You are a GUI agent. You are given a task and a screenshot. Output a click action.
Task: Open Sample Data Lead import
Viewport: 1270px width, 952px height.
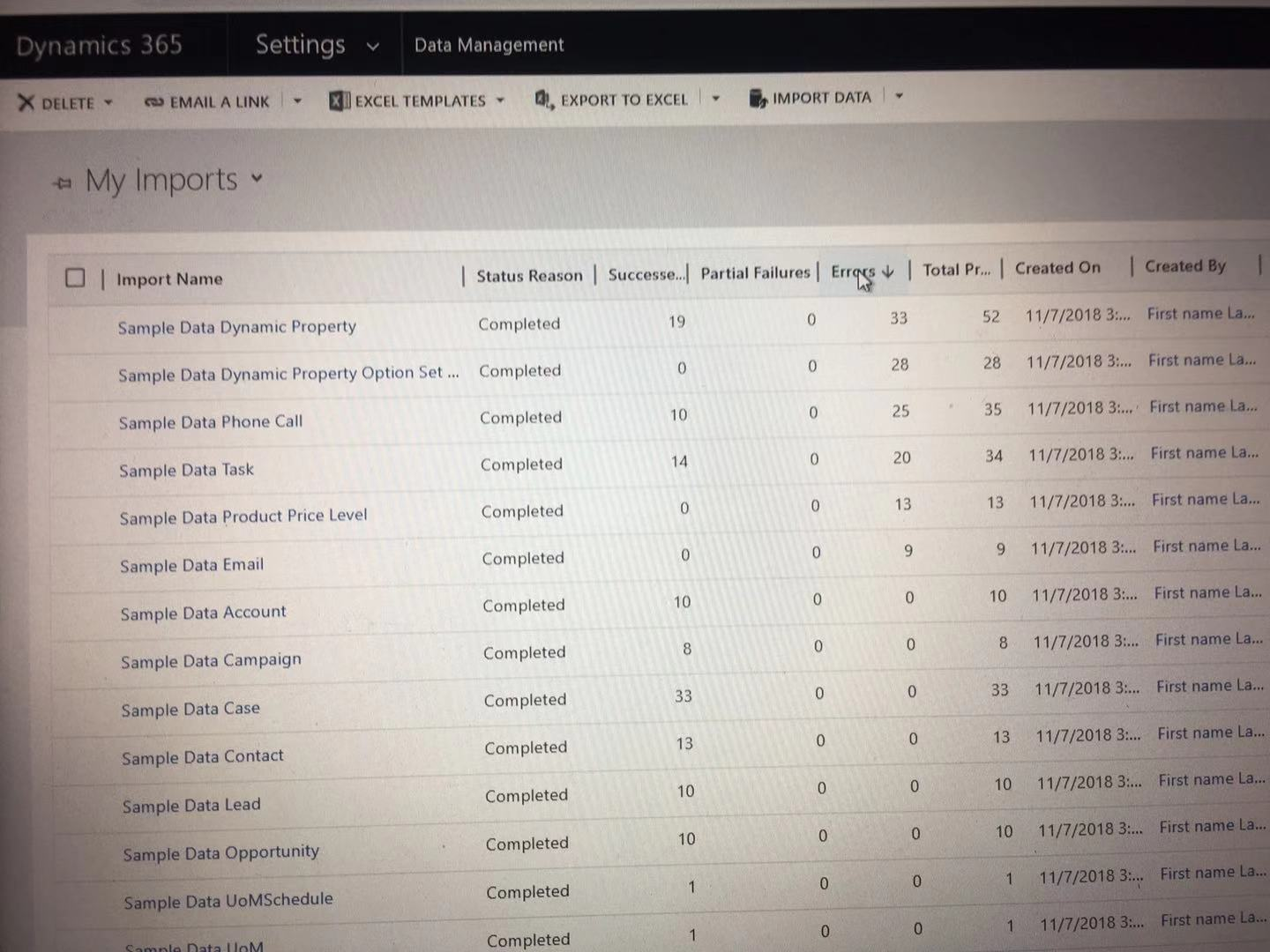[x=191, y=806]
